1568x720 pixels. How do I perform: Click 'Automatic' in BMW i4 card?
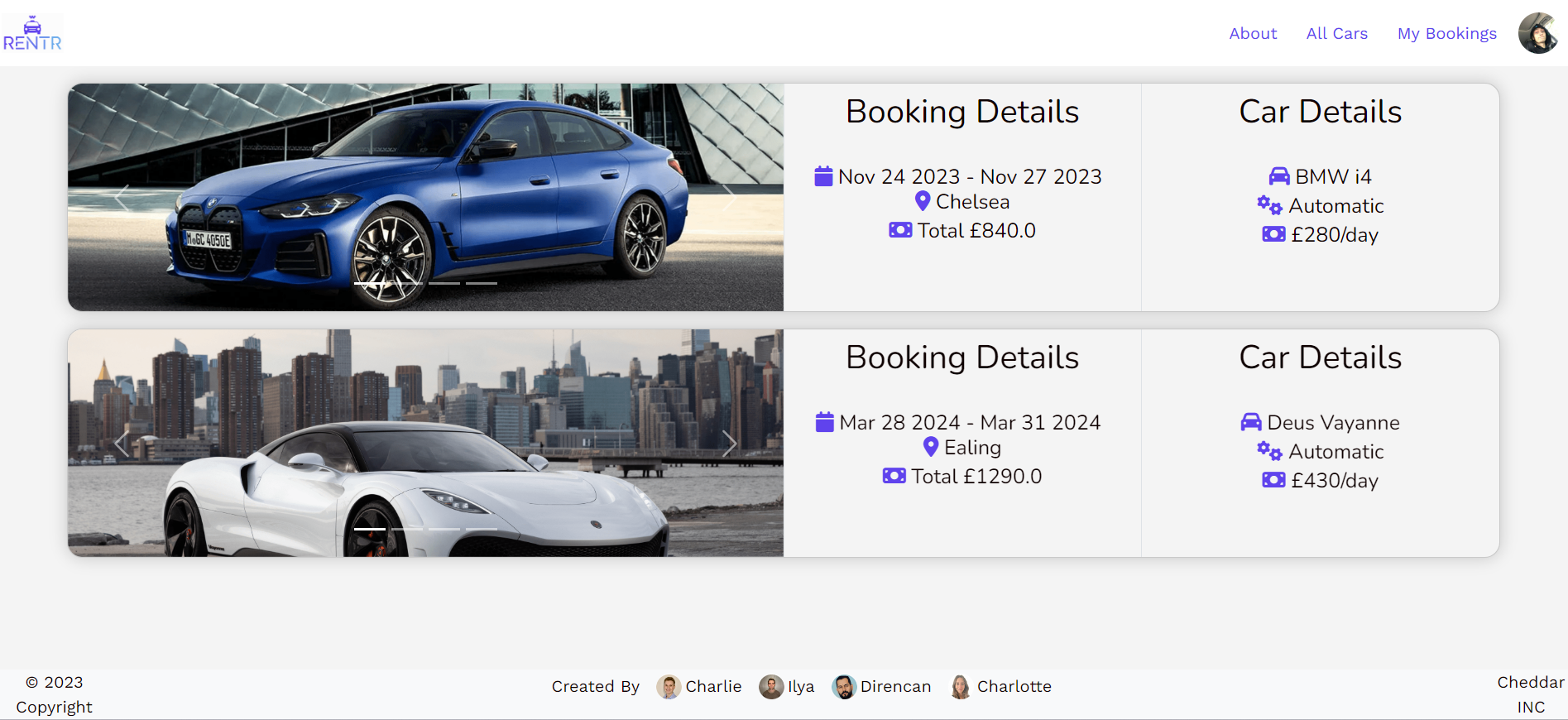[x=1336, y=205]
